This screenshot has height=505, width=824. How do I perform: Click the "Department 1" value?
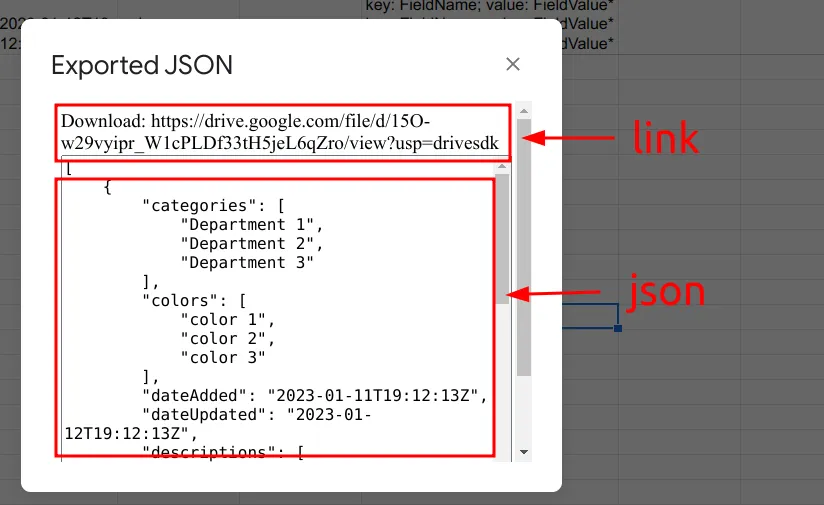tap(247, 224)
